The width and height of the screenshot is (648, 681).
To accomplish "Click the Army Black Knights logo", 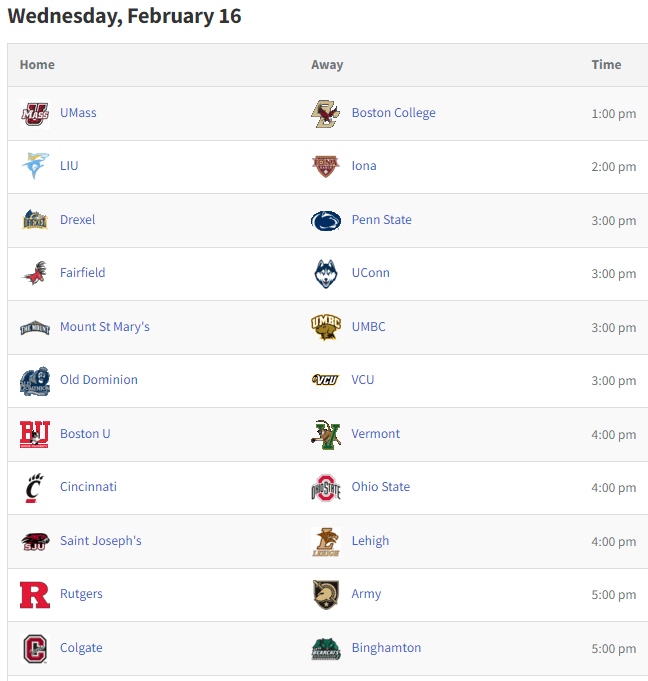I will coord(326,595).
